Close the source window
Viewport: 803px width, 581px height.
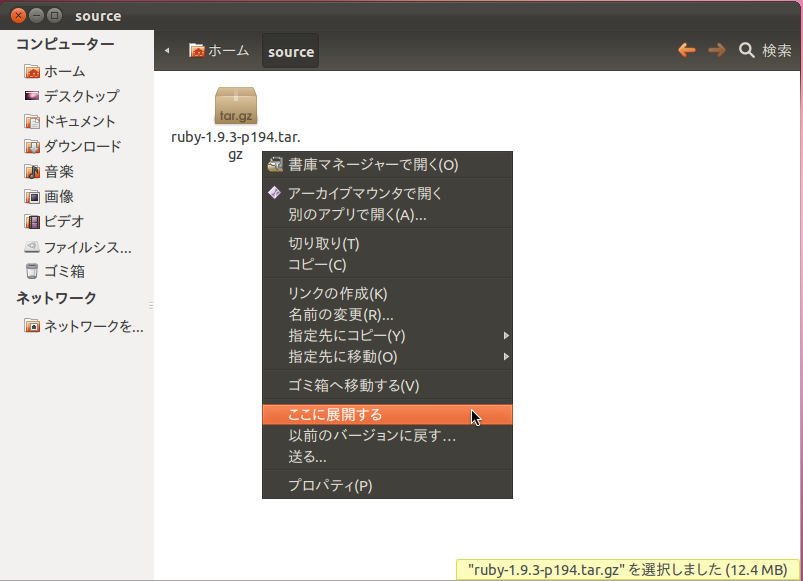pyautogui.click(x=18, y=15)
